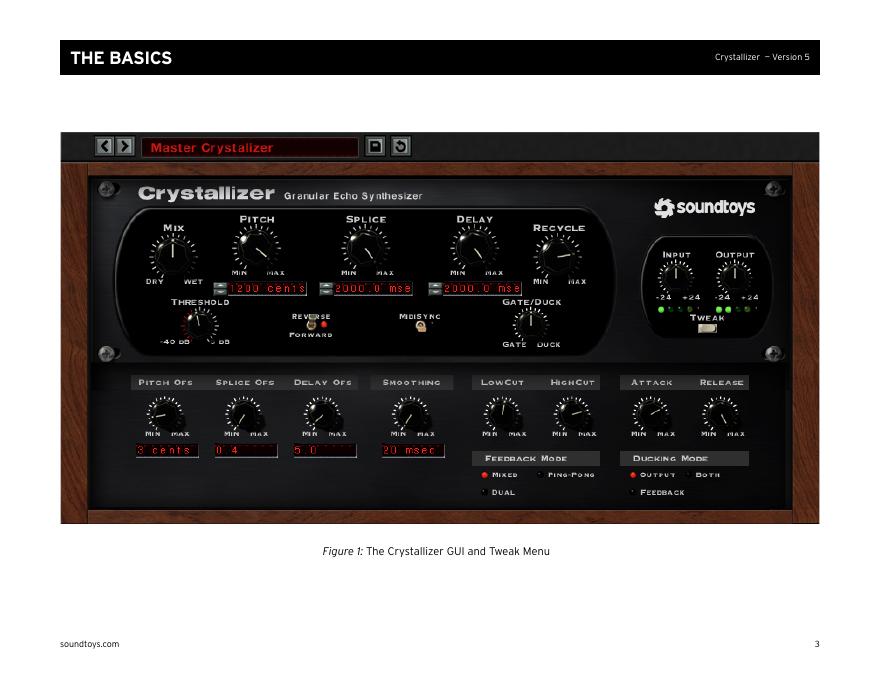Select Ping-Pong feedback mode

point(541,475)
